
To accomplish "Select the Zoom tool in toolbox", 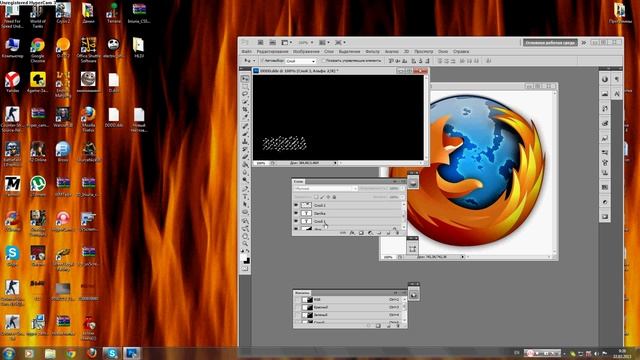I will point(245,244).
